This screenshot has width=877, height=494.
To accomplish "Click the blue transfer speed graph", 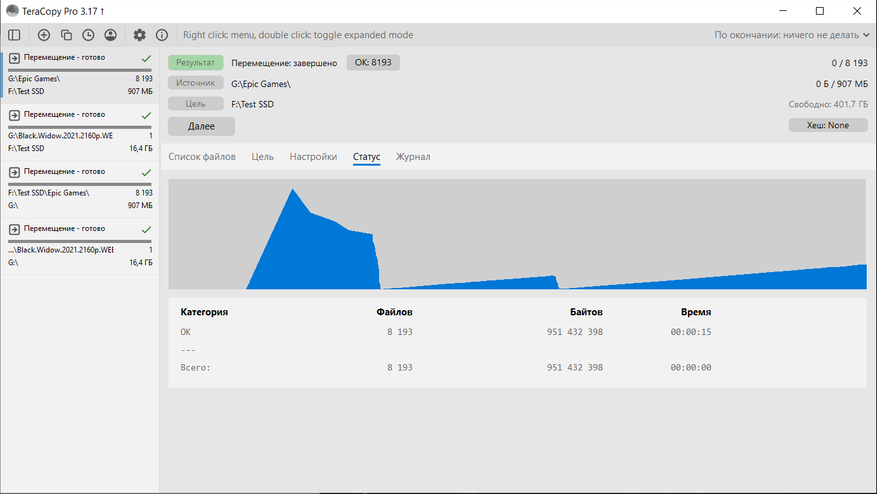I will [x=517, y=234].
